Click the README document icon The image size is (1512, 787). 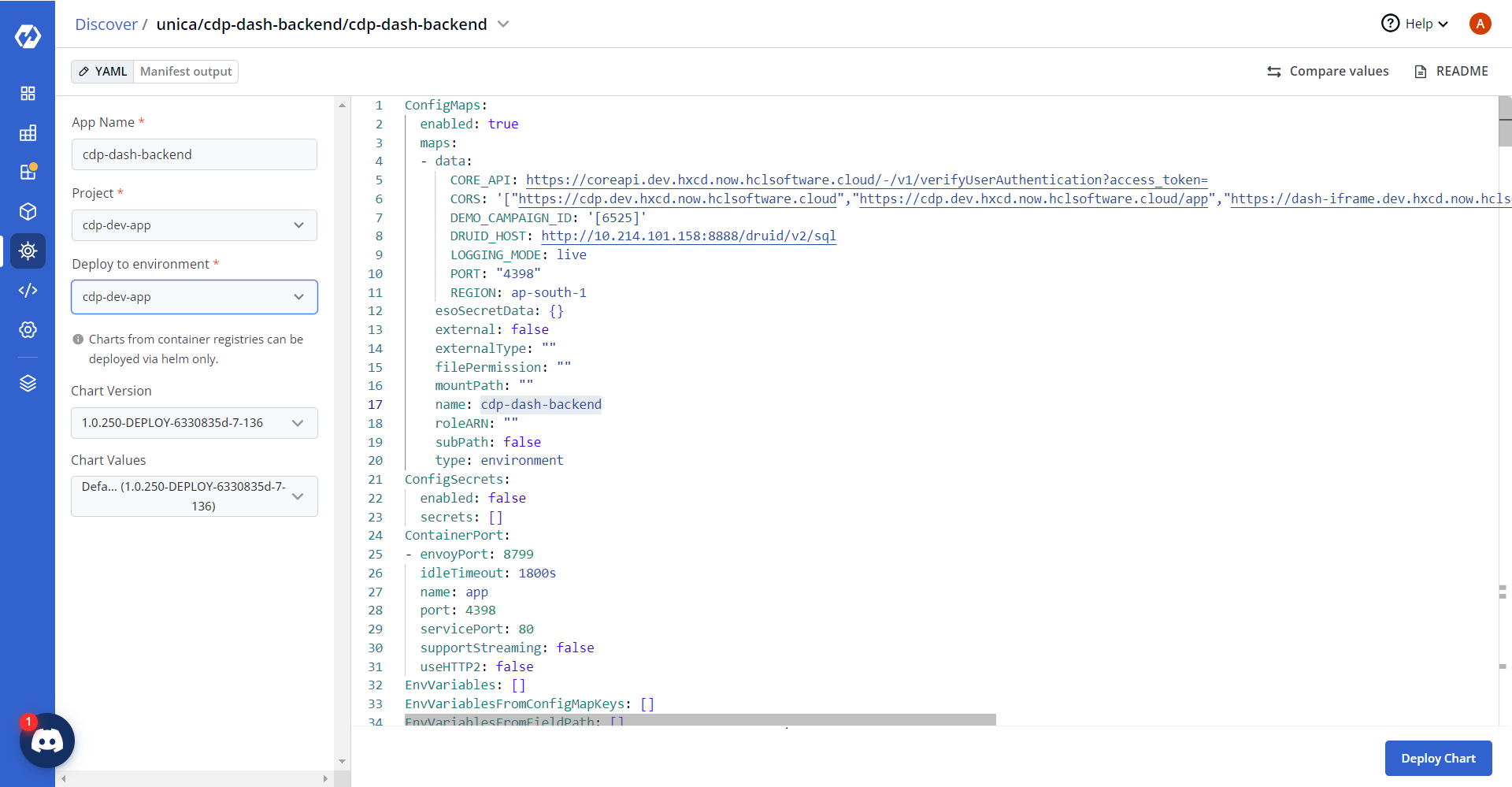(1421, 72)
